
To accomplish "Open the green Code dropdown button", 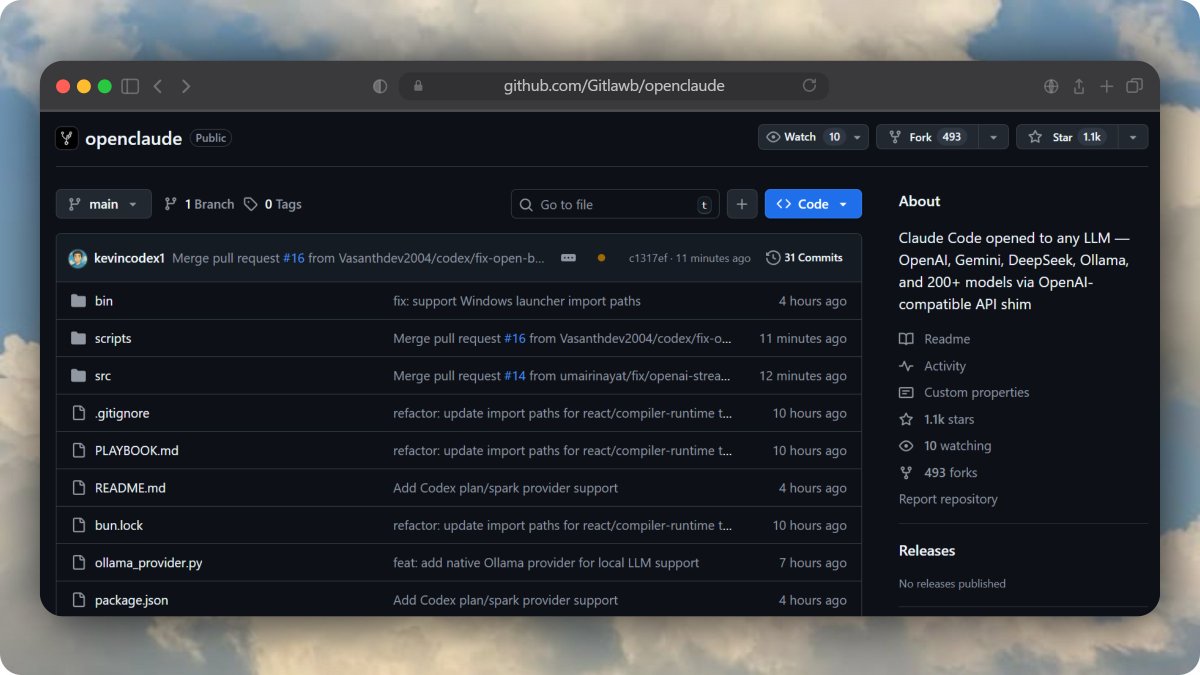I will pos(813,204).
